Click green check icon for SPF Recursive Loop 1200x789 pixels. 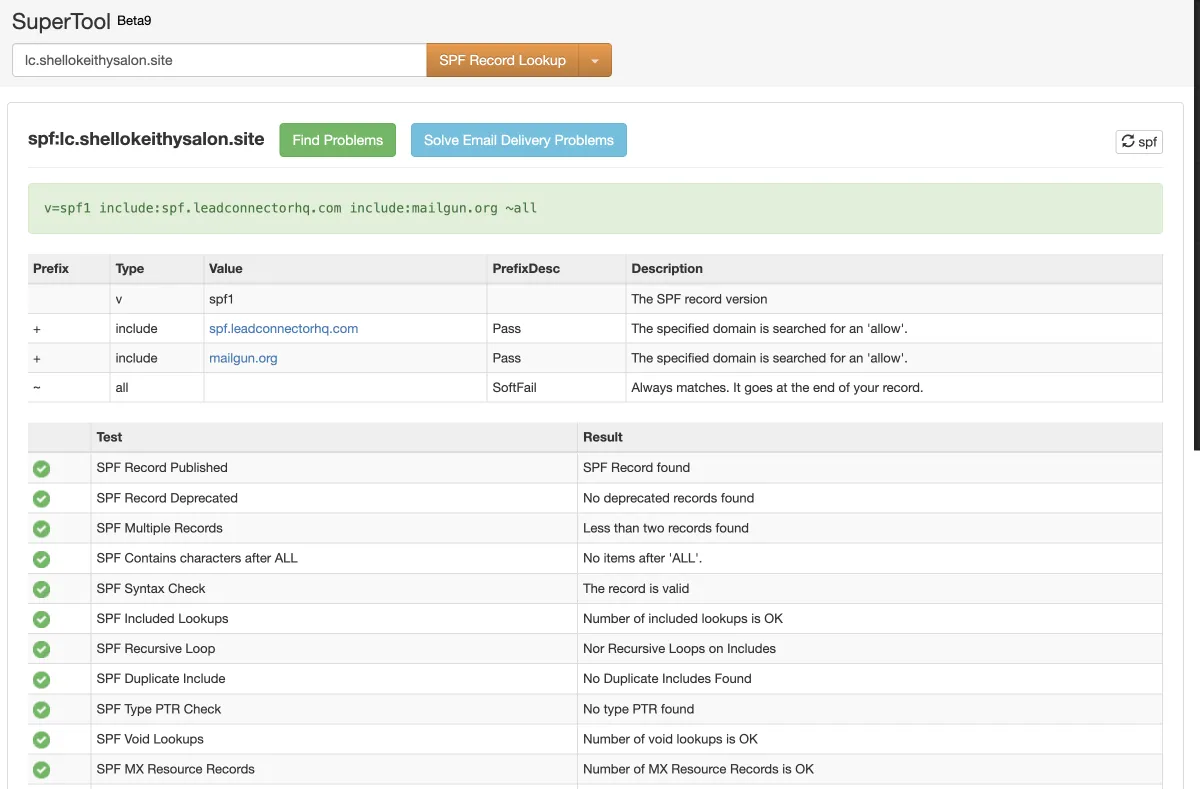click(x=41, y=649)
